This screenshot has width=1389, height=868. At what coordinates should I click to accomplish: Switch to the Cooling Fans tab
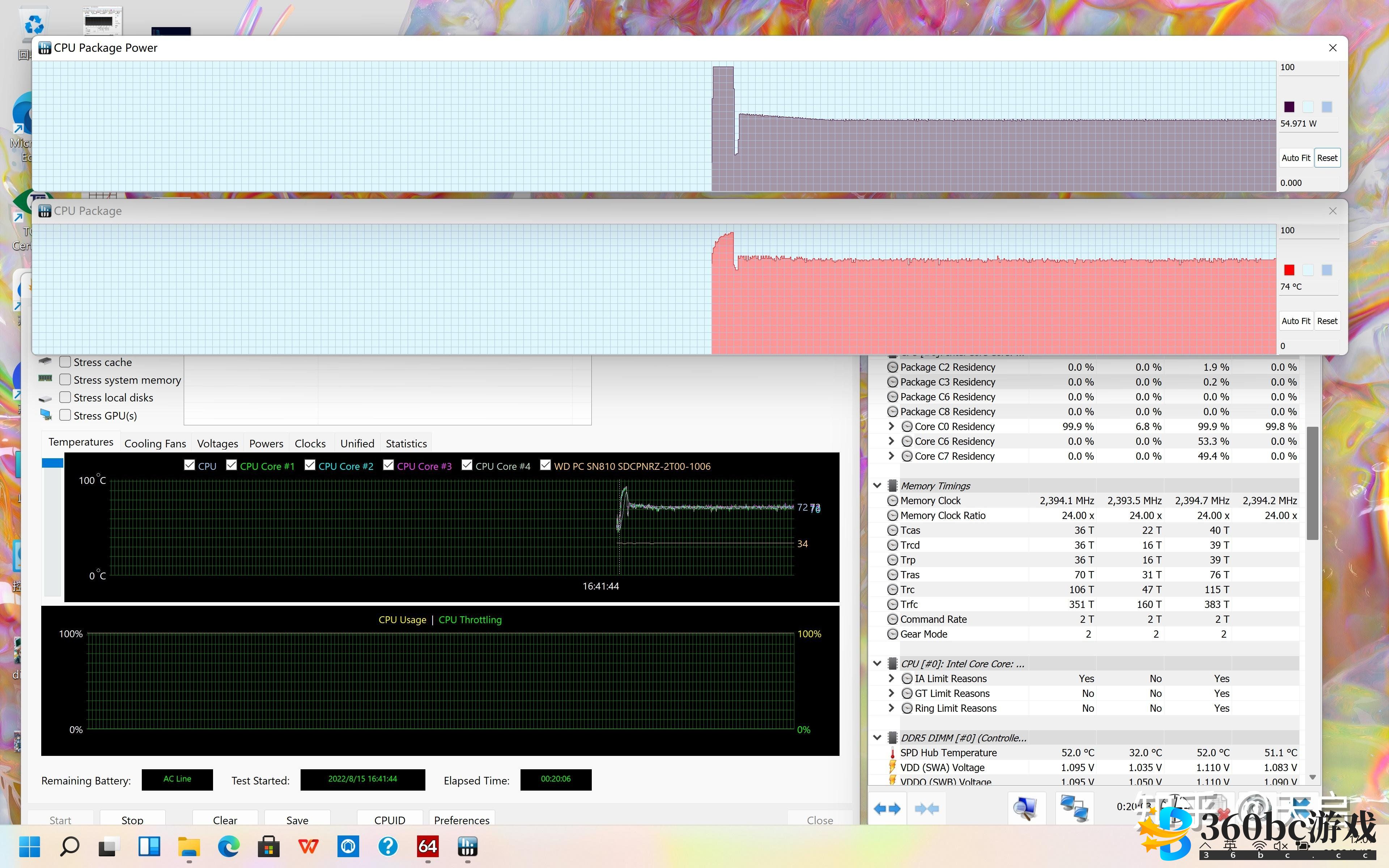(155, 443)
